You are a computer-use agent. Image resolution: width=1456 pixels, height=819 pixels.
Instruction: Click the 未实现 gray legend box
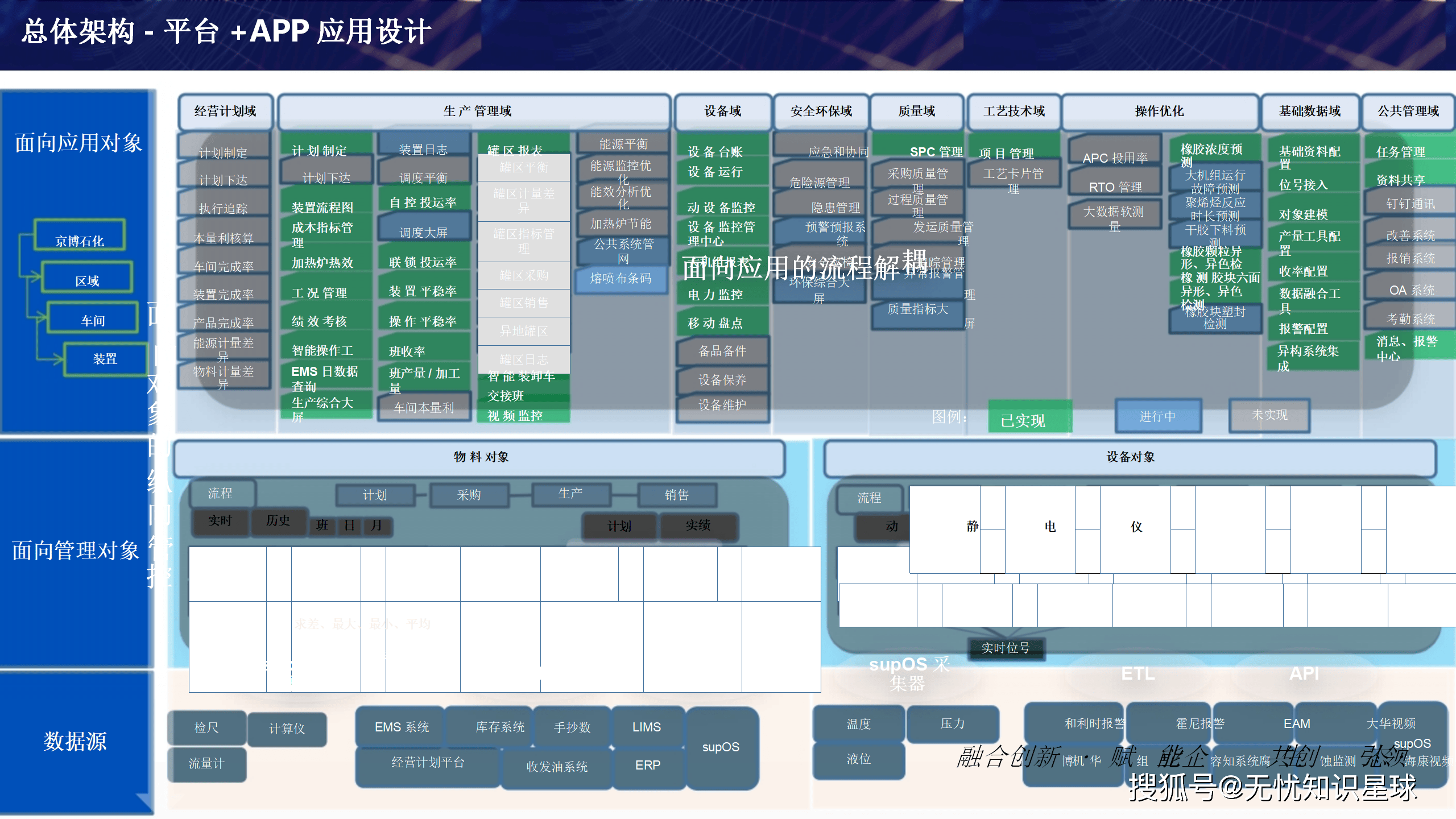point(1269,416)
